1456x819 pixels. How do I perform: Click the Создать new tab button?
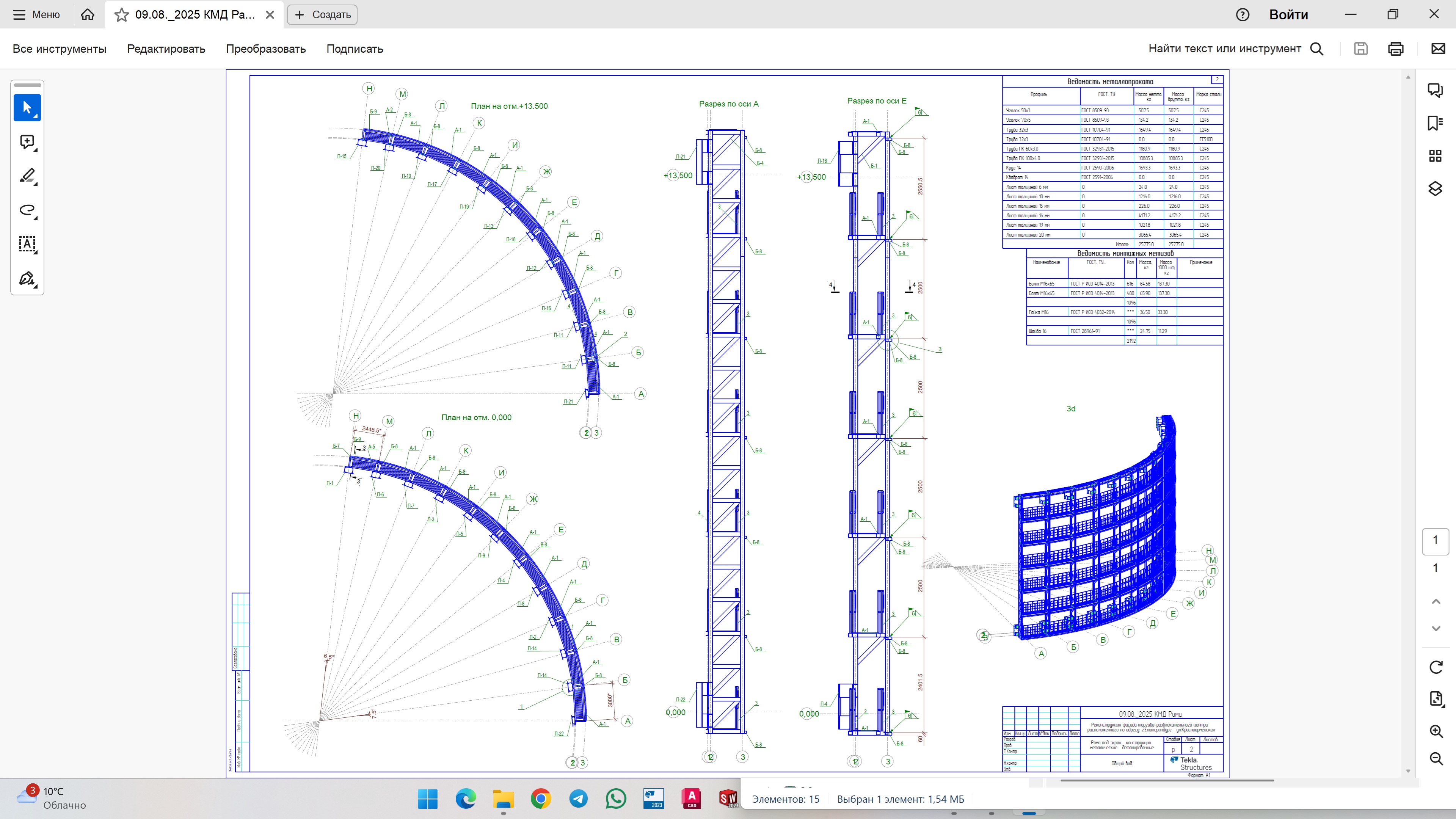click(323, 15)
